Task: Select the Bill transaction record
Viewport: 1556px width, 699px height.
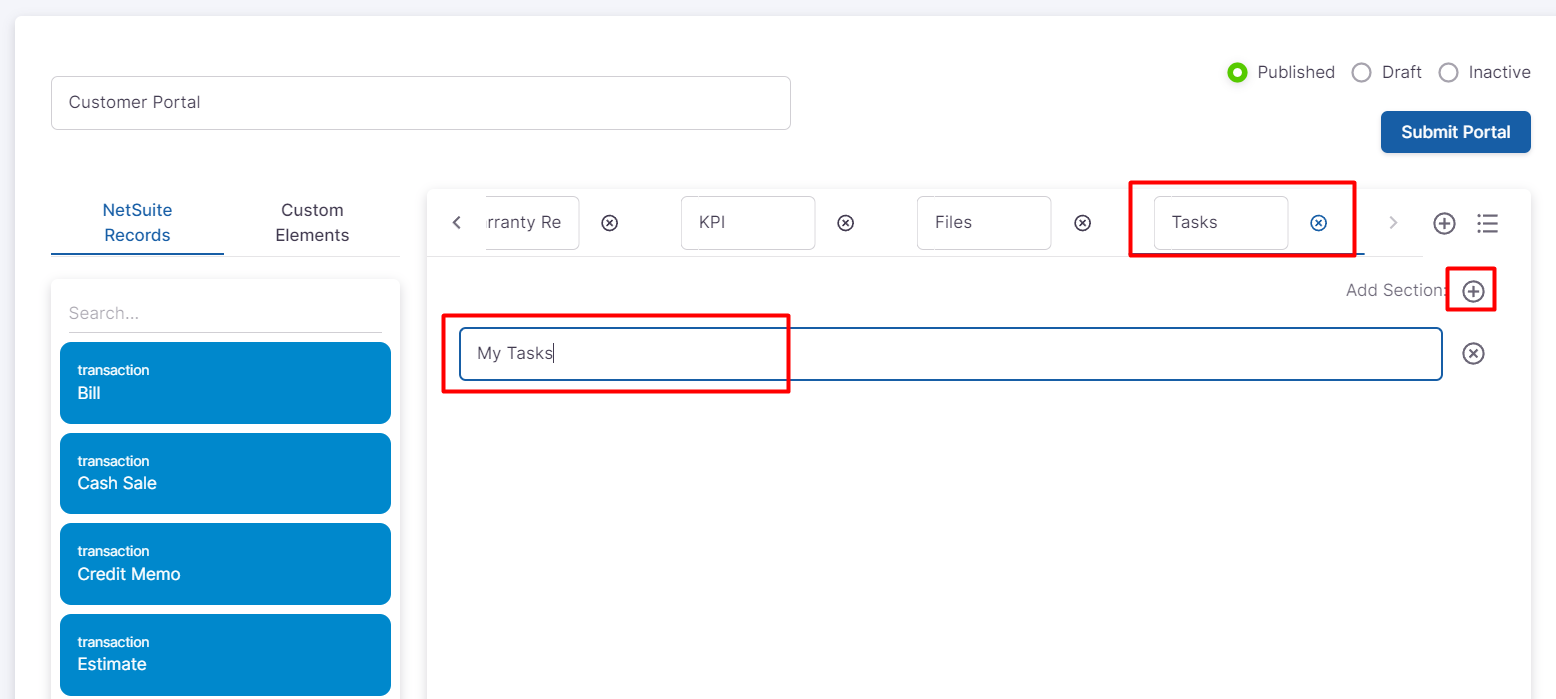Action: 225,382
